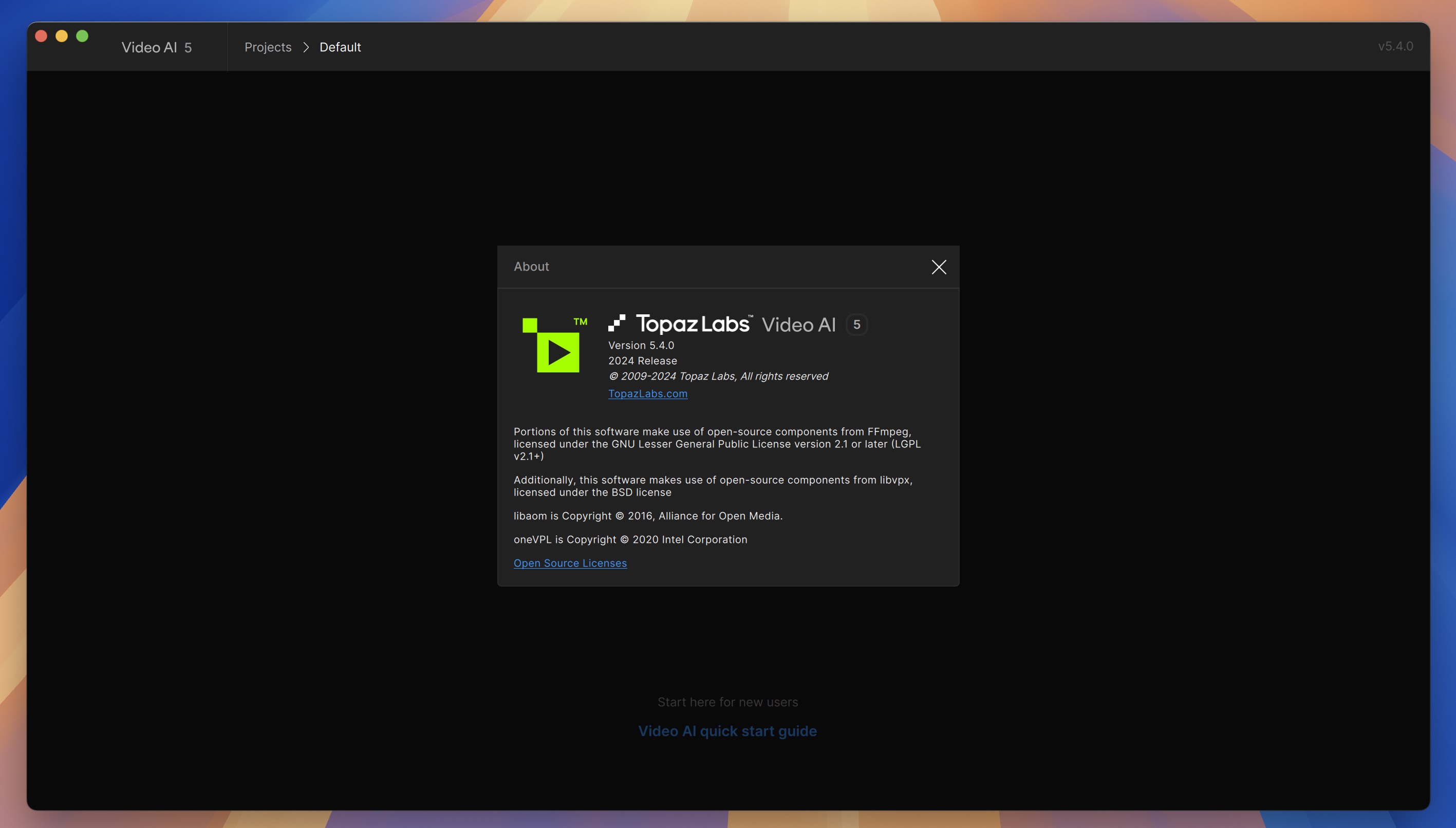Viewport: 1456px width, 828px height.
Task: Click the 'Version 5.4.0' text in About
Action: pyautogui.click(x=641, y=345)
